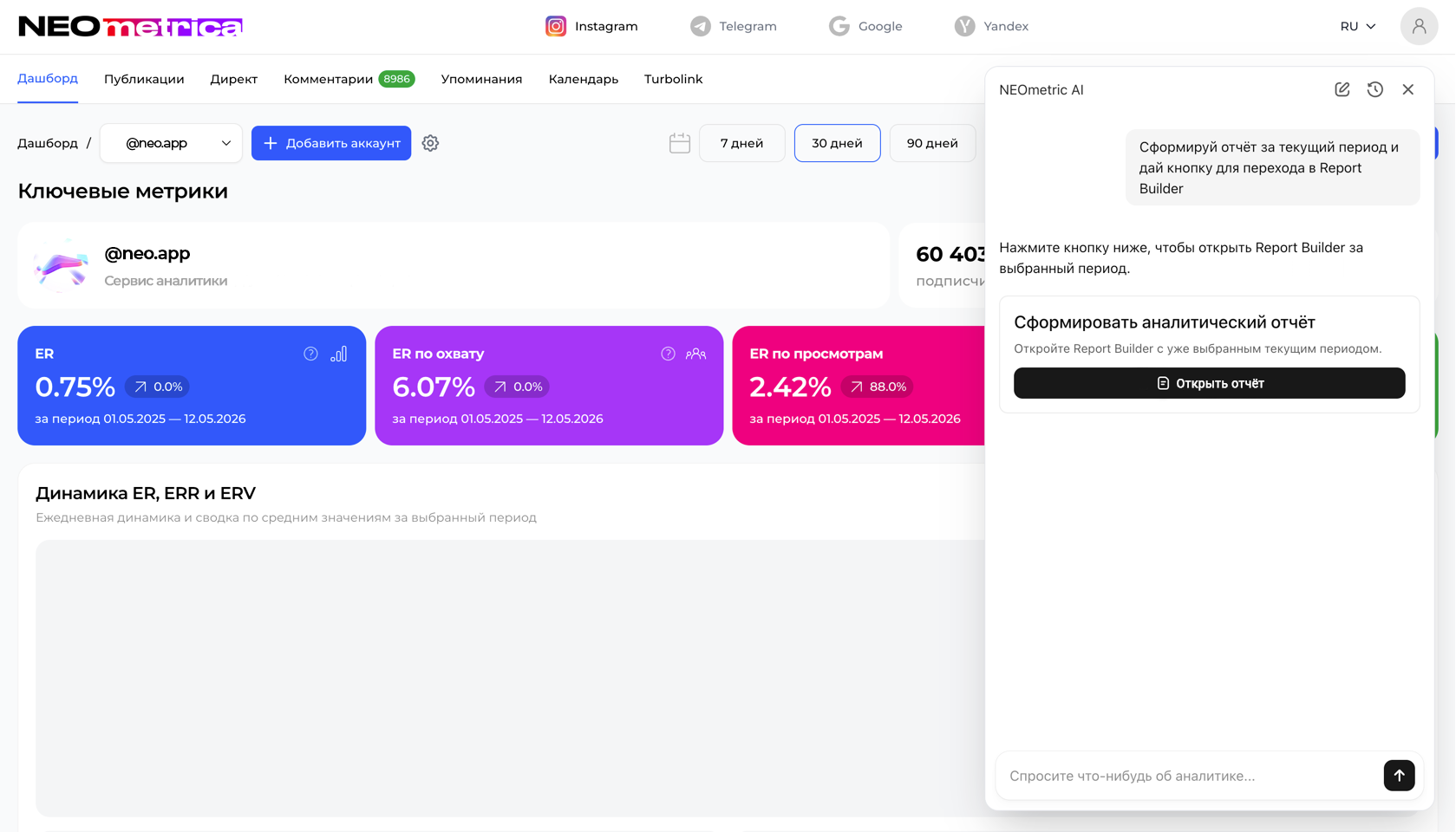Open the user profile avatar menu

(x=1419, y=26)
